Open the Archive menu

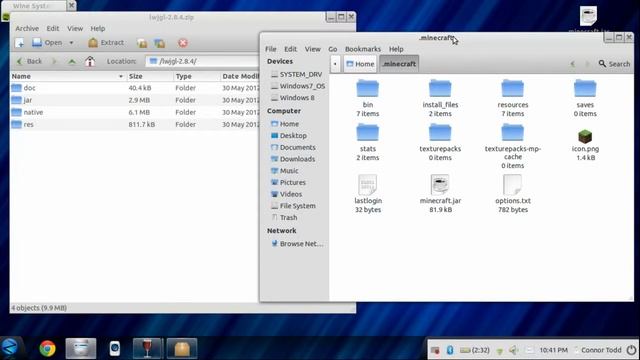pyautogui.click(x=27, y=29)
